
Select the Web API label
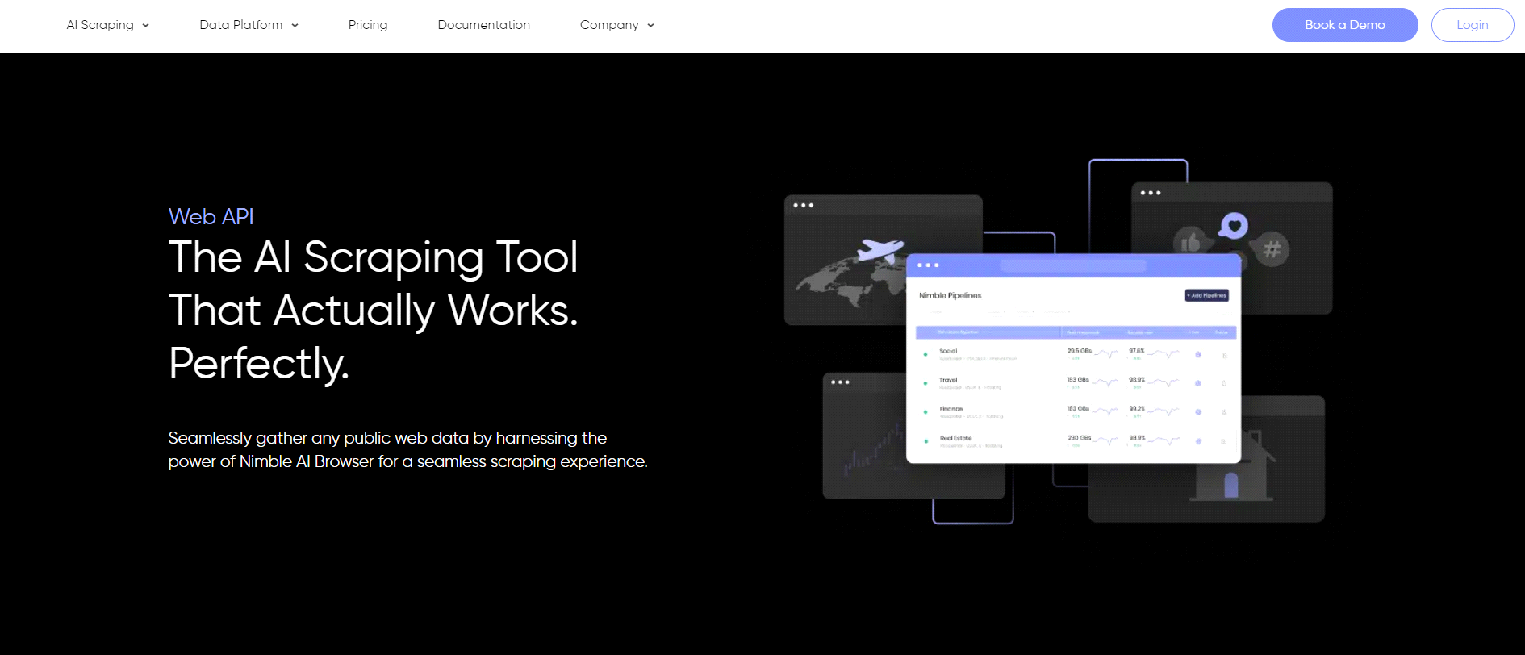tap(212, 215)
